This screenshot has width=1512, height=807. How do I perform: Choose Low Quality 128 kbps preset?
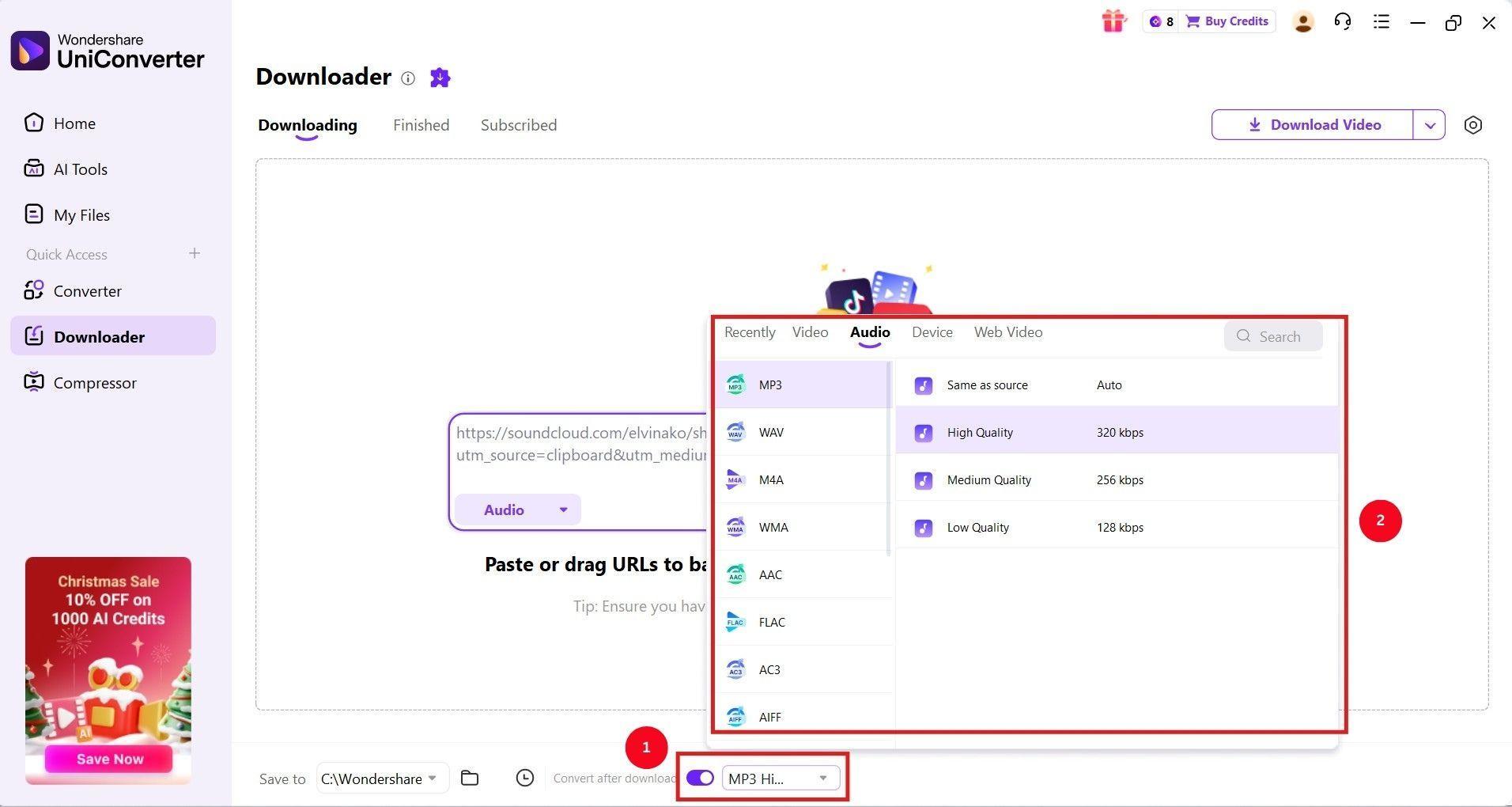point(1117,527)
